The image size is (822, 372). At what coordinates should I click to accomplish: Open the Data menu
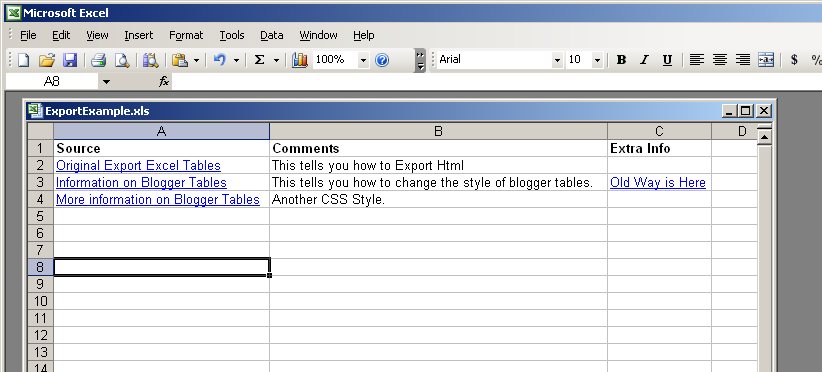point(272,35)
